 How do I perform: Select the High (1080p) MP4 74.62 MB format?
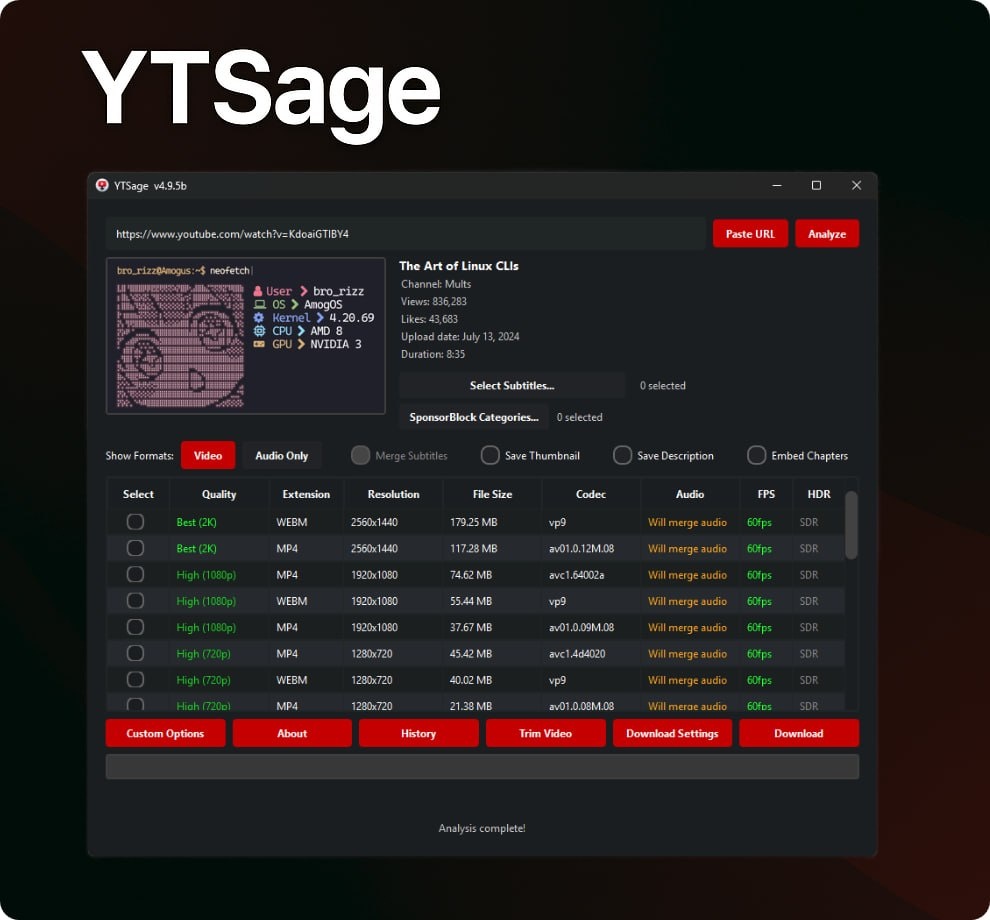point(135,574)
